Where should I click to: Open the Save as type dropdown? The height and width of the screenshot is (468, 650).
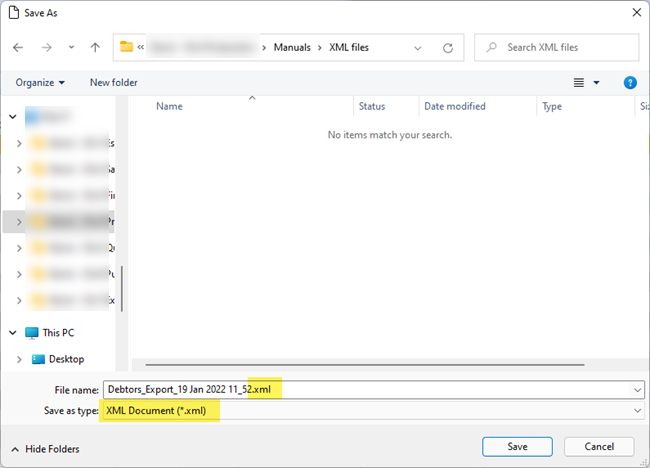point(637,411)
